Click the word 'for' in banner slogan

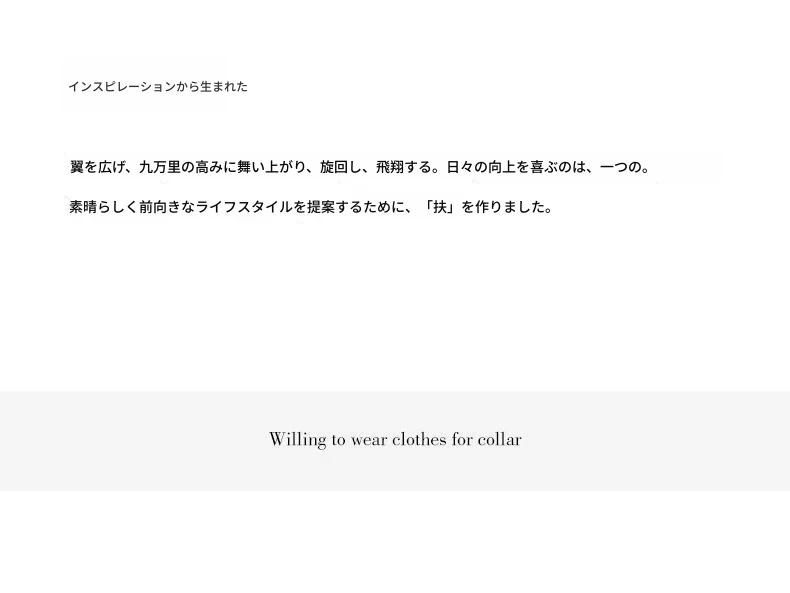tap(462, 439)
